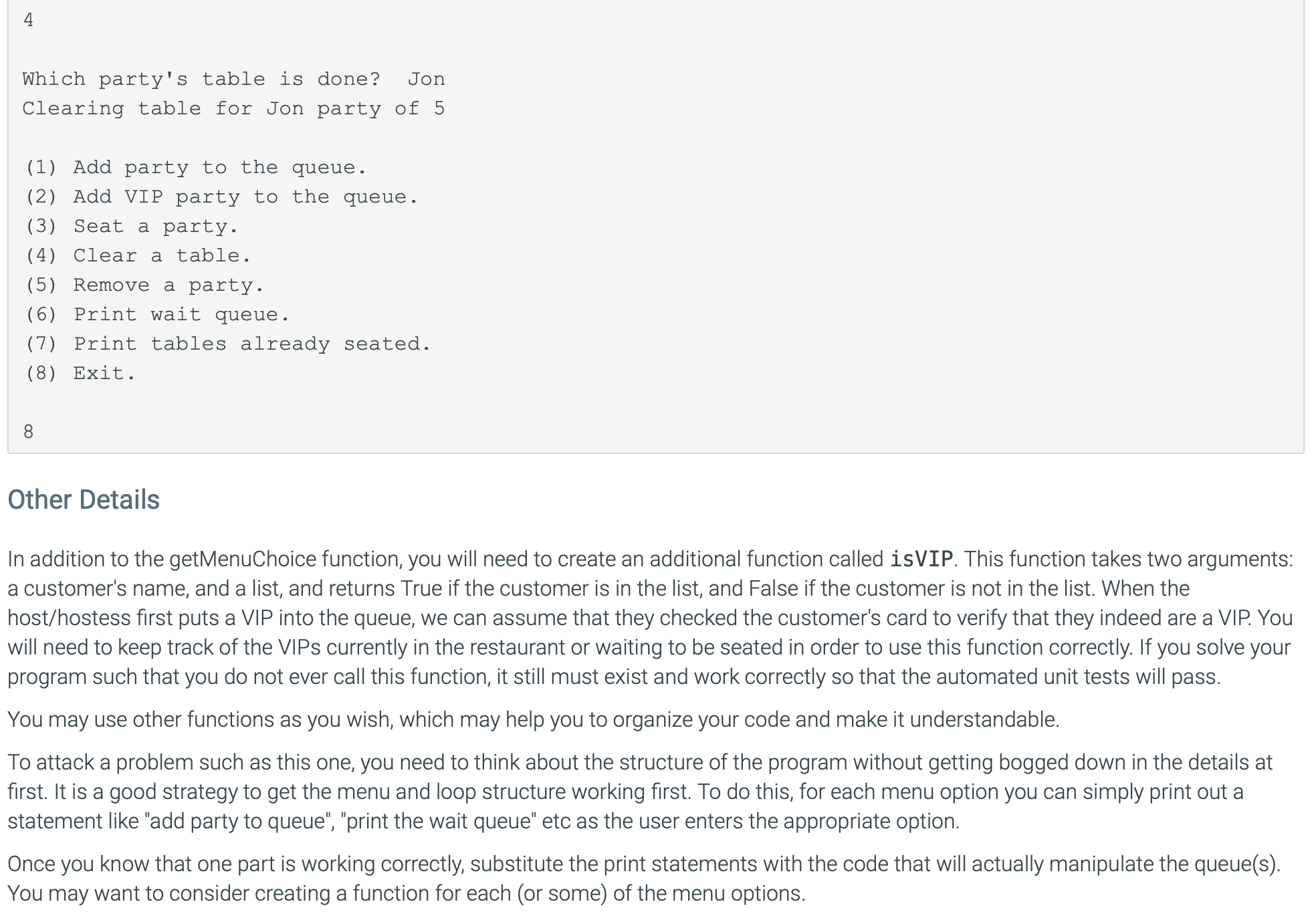This screenshot has width=1316, height=920.
Task: Click menu line "(2) Add VIP party to the queue."
Action: 221,197
